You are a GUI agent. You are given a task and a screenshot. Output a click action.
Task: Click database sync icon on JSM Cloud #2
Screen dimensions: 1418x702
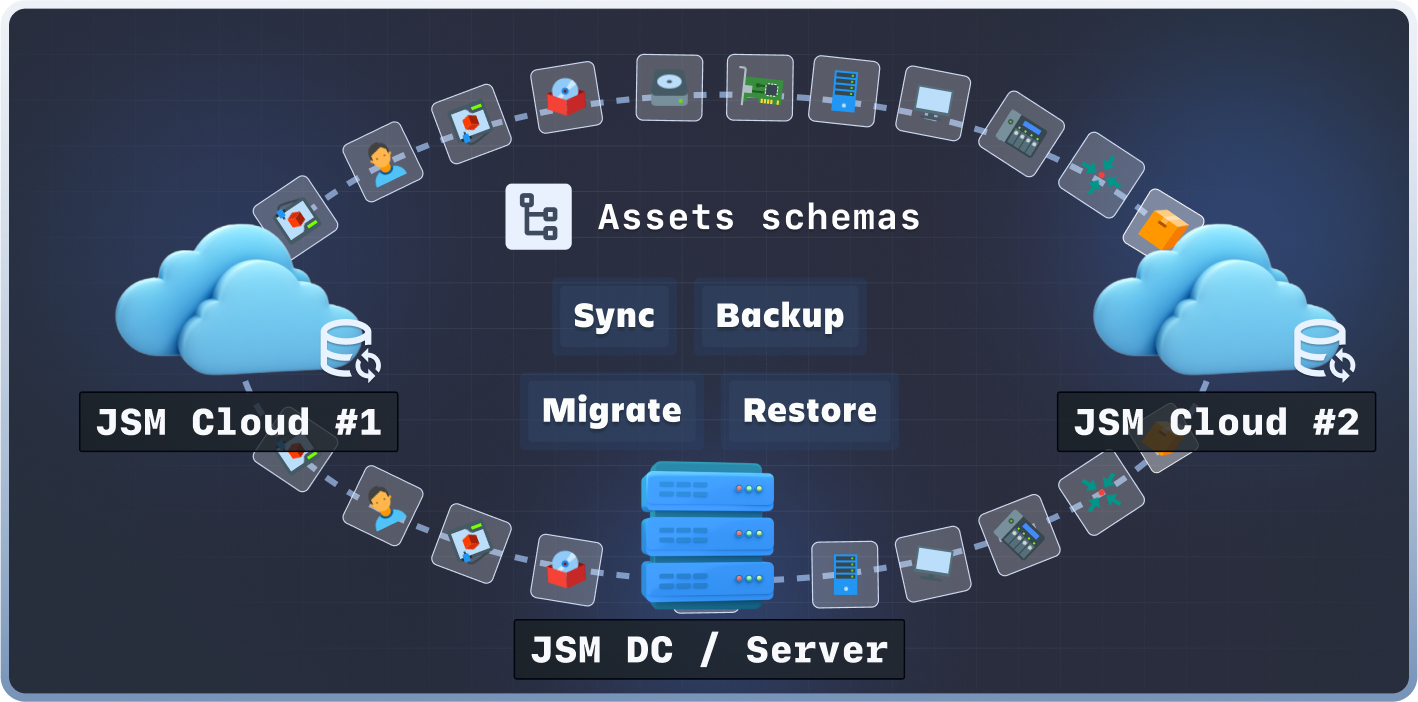[1325, 350]
